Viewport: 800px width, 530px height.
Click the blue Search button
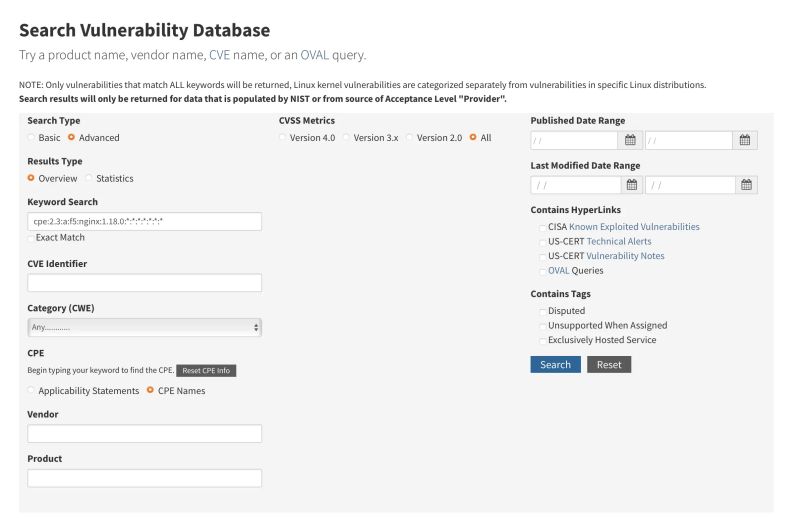coord(555,365)
